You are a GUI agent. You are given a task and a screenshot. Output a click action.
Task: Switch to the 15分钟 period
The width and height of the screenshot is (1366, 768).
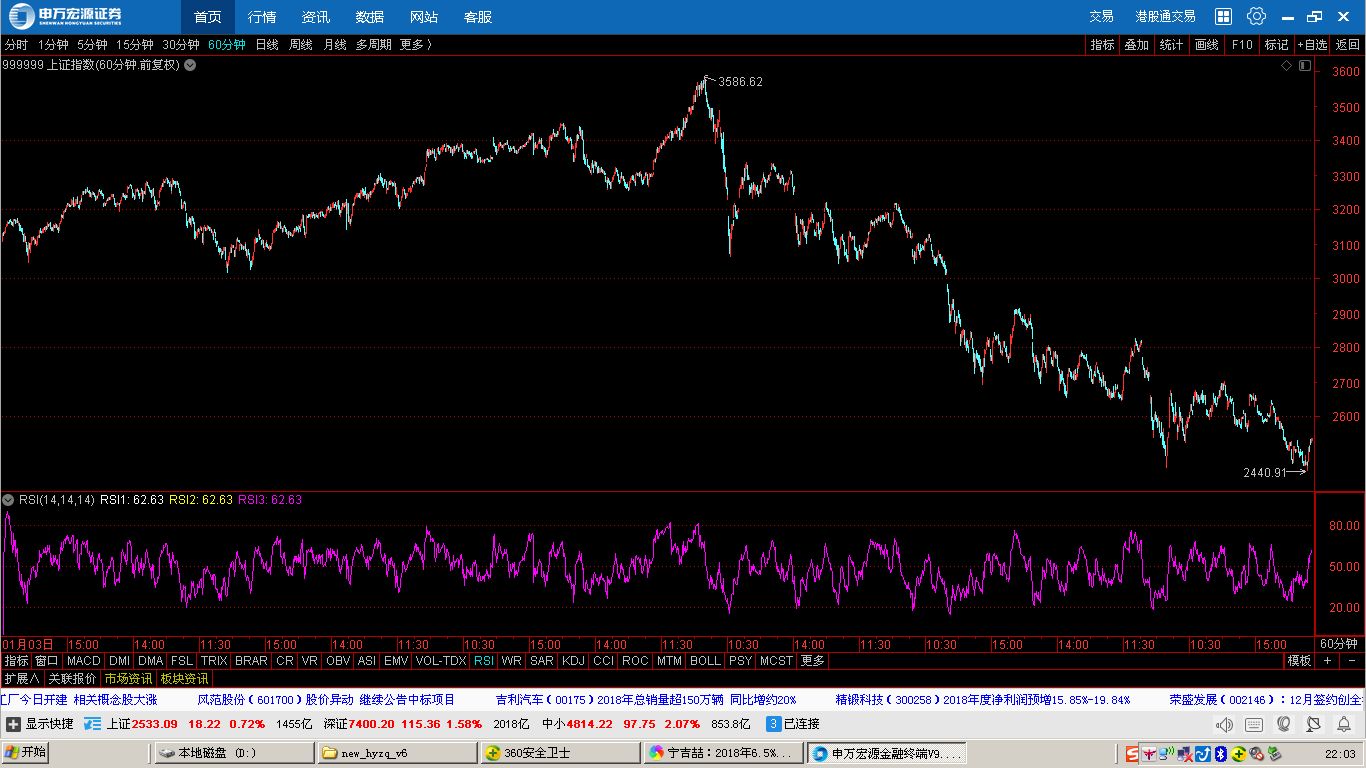coord(135,45)
